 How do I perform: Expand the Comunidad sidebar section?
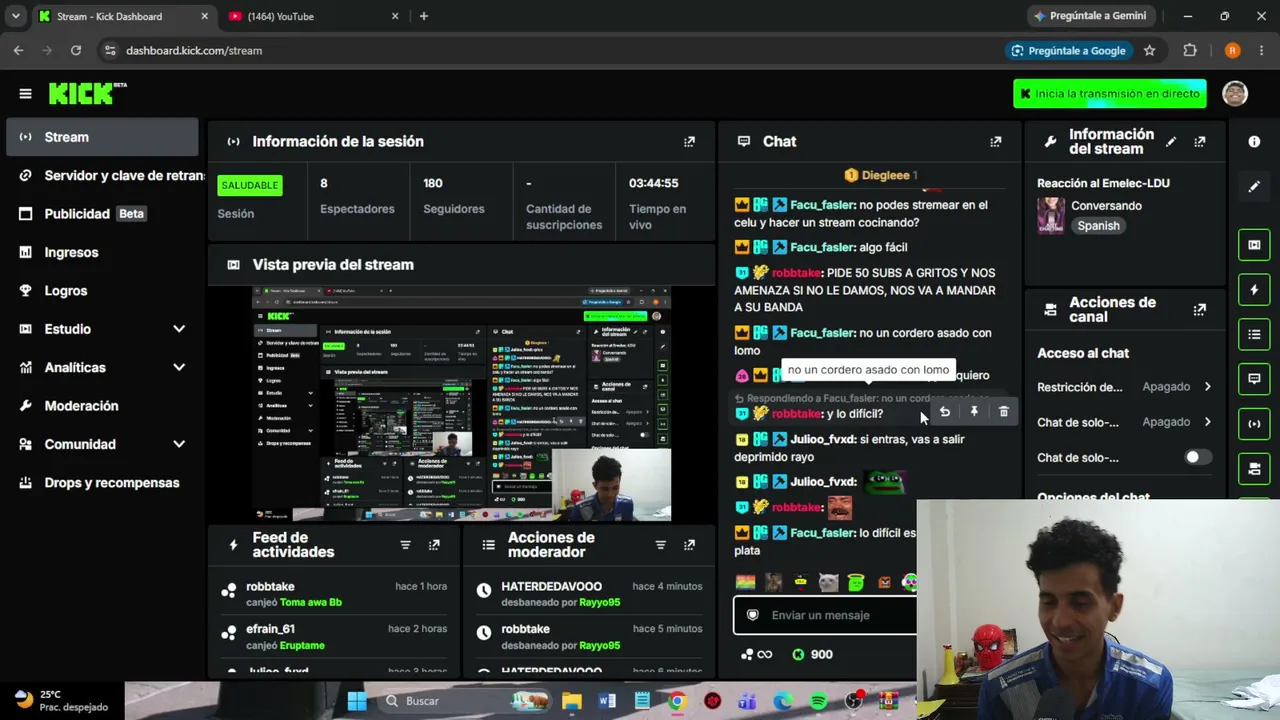pyautogui.click(x=179, y=444)
